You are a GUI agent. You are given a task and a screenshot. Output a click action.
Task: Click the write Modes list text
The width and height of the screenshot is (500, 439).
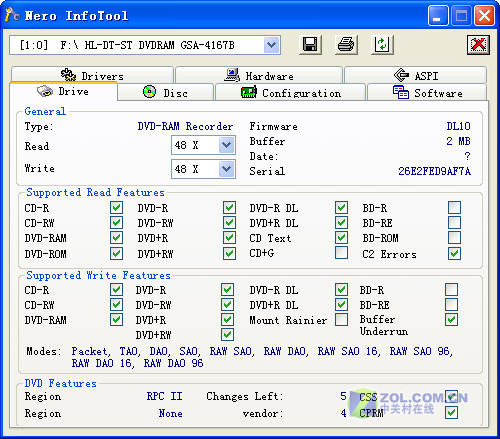click(x=262, y=357)
